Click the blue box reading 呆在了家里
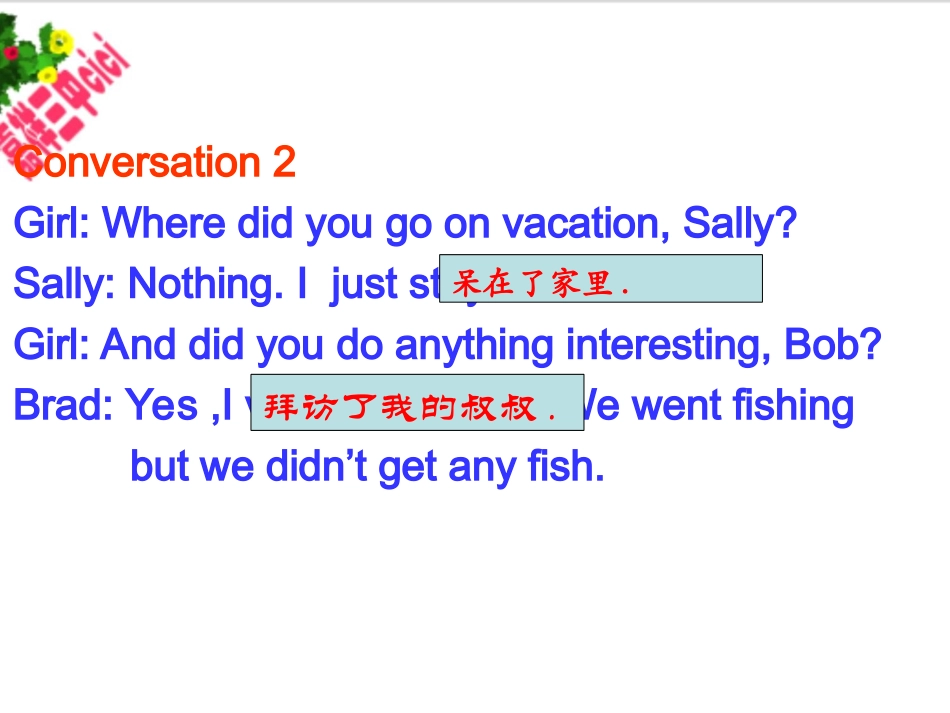The width and height of the screenshot is (950, 713). [x=601, y=279]
